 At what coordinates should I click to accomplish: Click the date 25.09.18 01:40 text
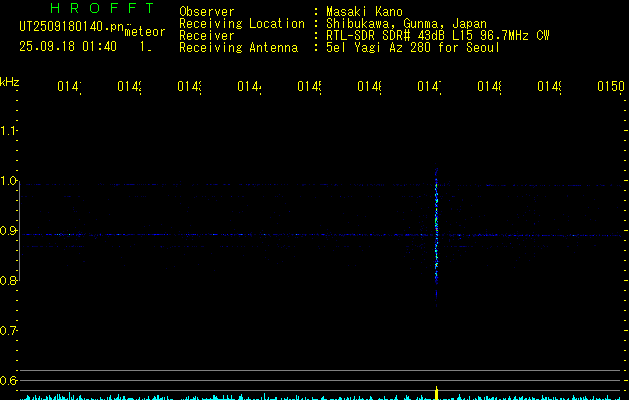point(68,47)
